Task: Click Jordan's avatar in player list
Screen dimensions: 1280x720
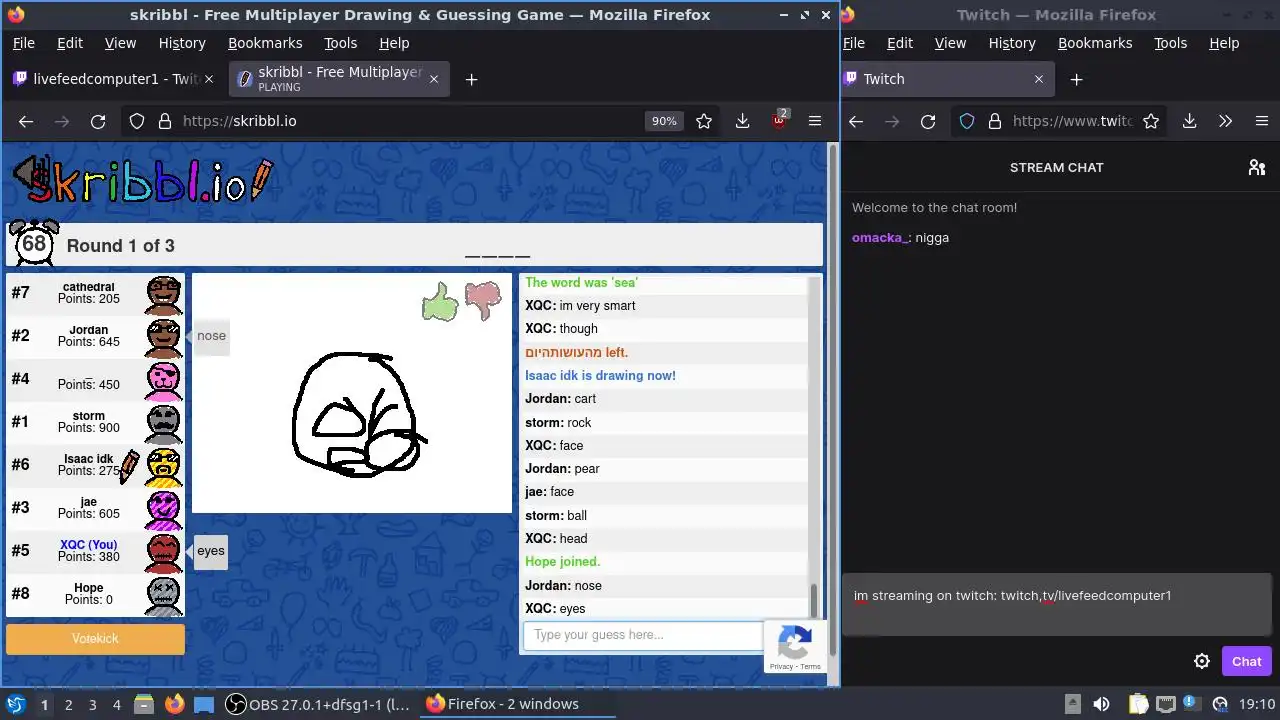Action: point(164,338)
